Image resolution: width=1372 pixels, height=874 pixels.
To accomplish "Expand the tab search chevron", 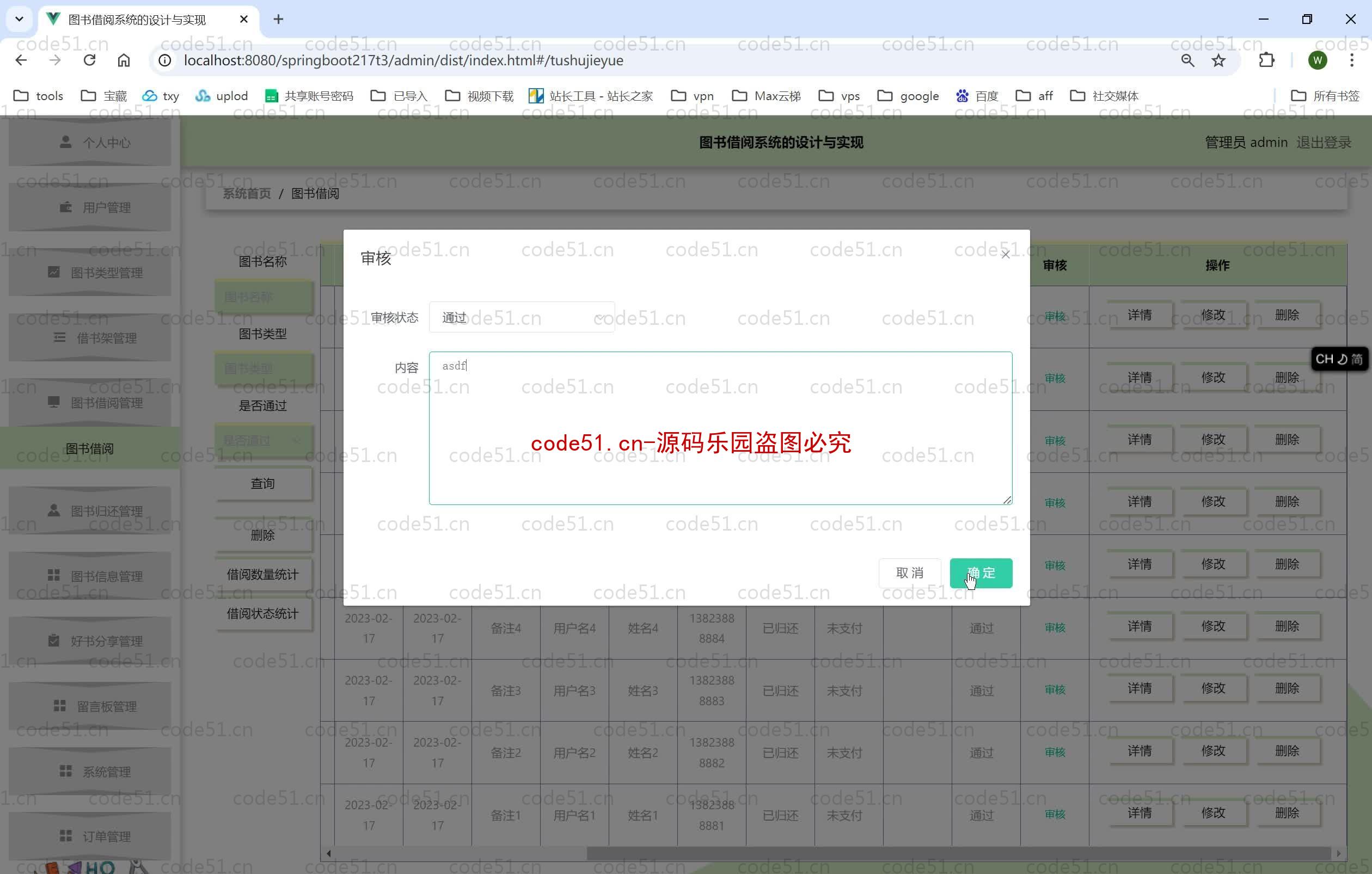I will pyautogui.click(x=20, y=20).
